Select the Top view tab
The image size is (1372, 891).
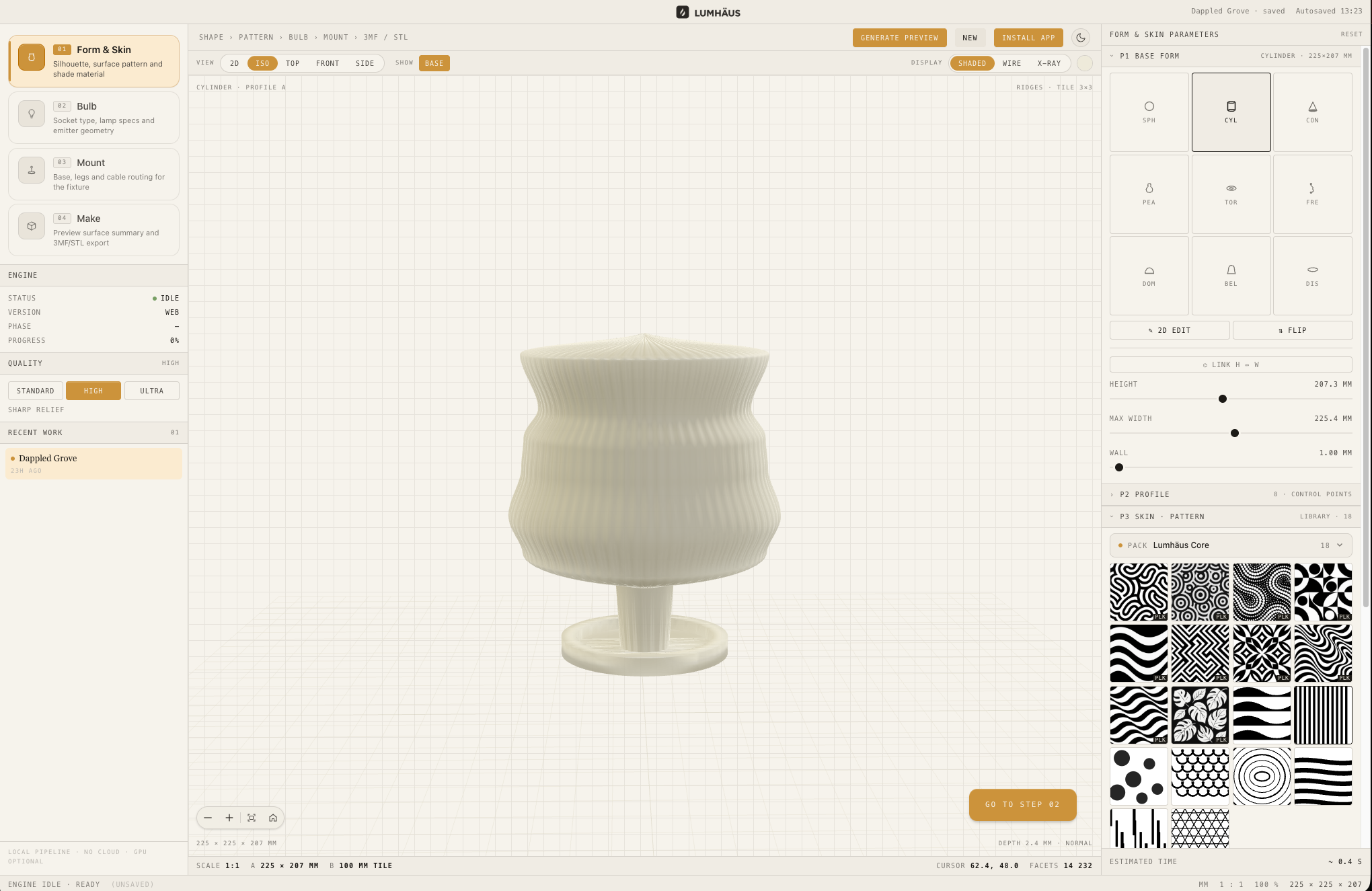[293, 63]
